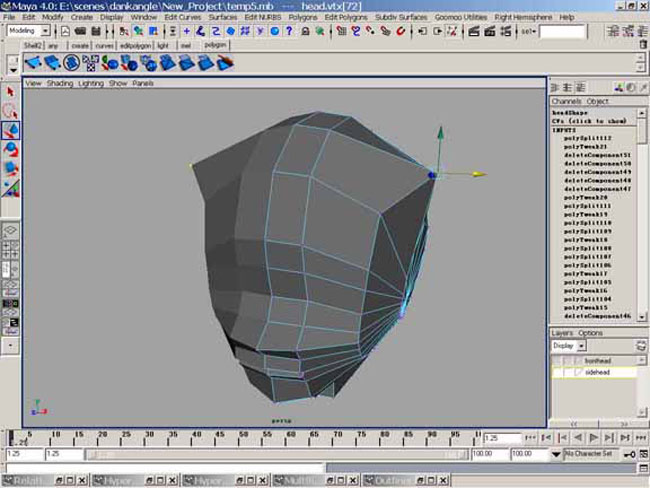Activate the Rotate tool in toolbox

(x=10, y=149)
